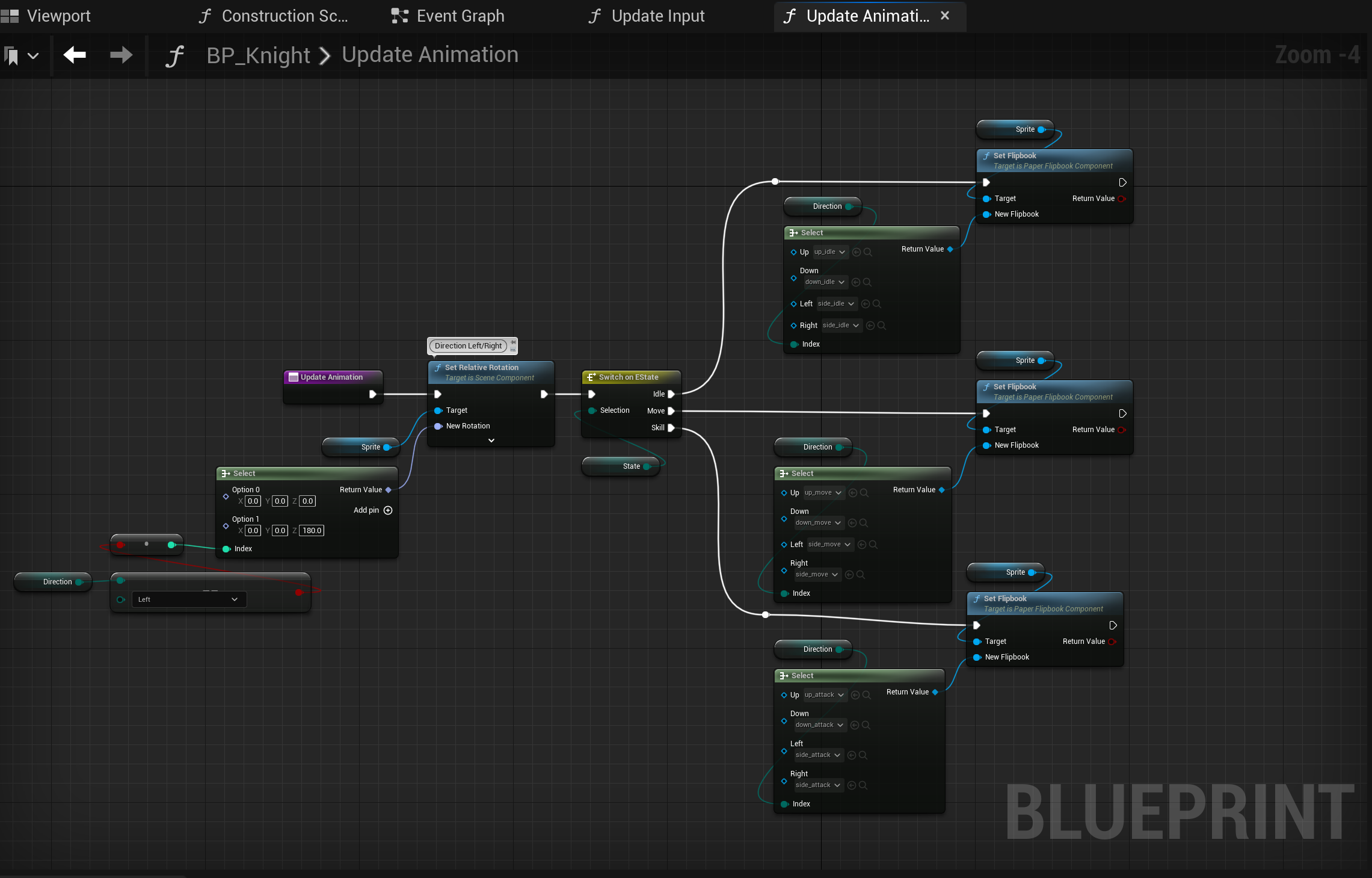The width and height of the screenshot is (1372, 878).
Task: Browse to Right side_move asset magnifier
Action: 861,575
